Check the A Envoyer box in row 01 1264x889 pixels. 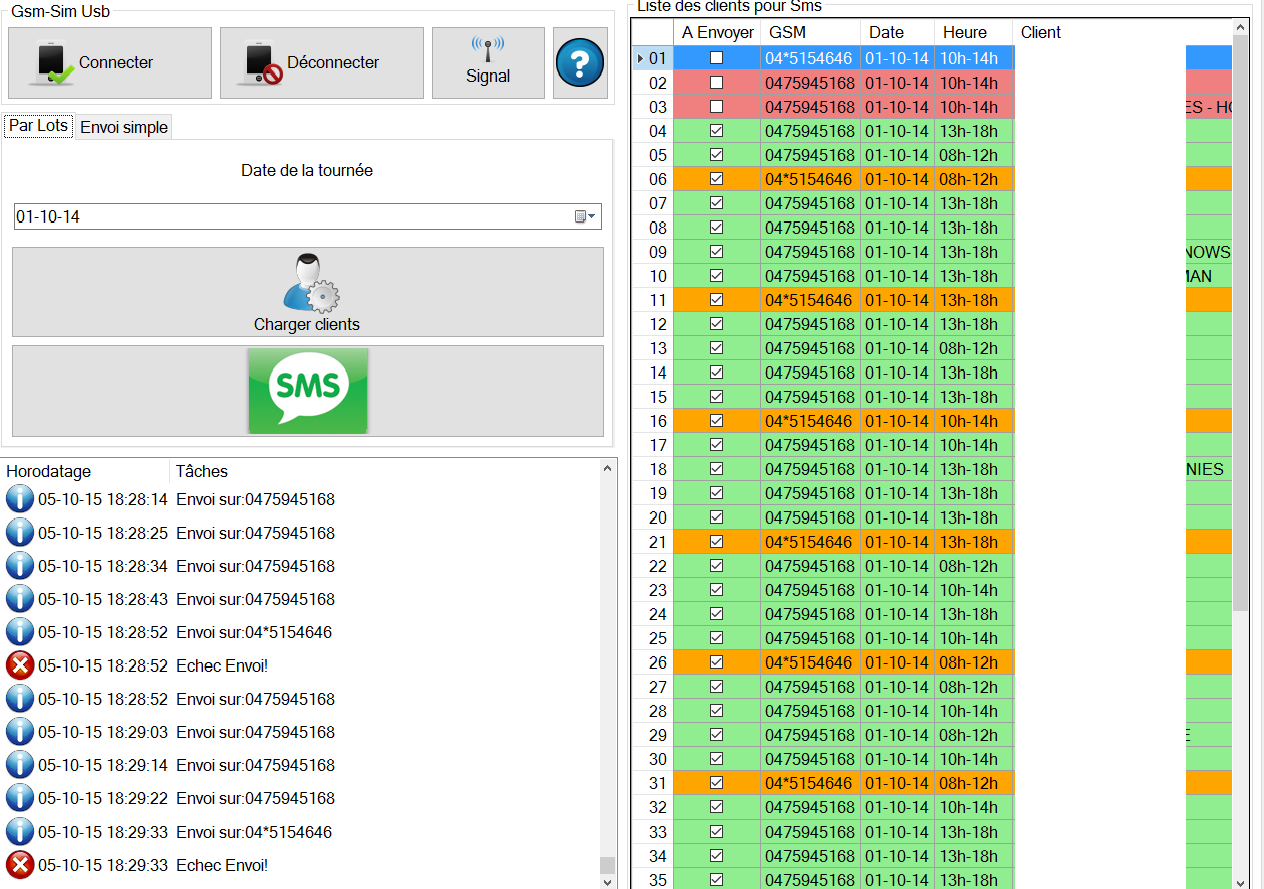[x=716, y=59]
